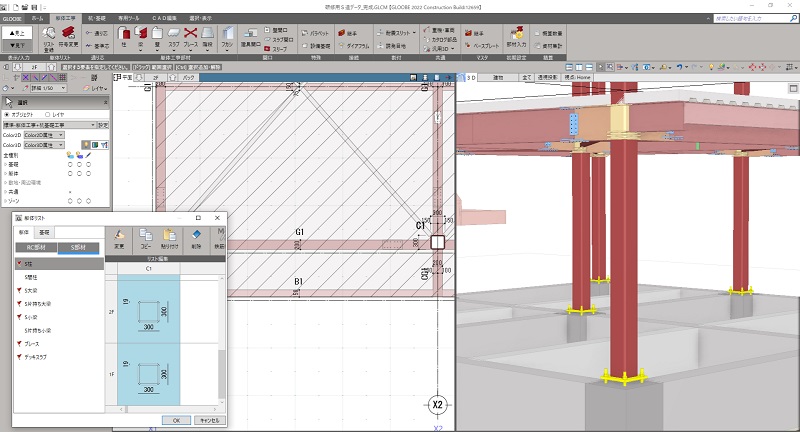
Task: Expand the 基礎 category in selection panel
Action: point(5,165)
